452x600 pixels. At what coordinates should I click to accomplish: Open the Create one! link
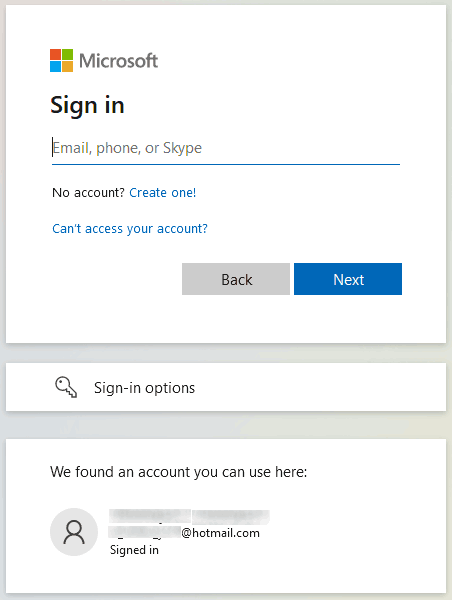click(x=163, y=192)
